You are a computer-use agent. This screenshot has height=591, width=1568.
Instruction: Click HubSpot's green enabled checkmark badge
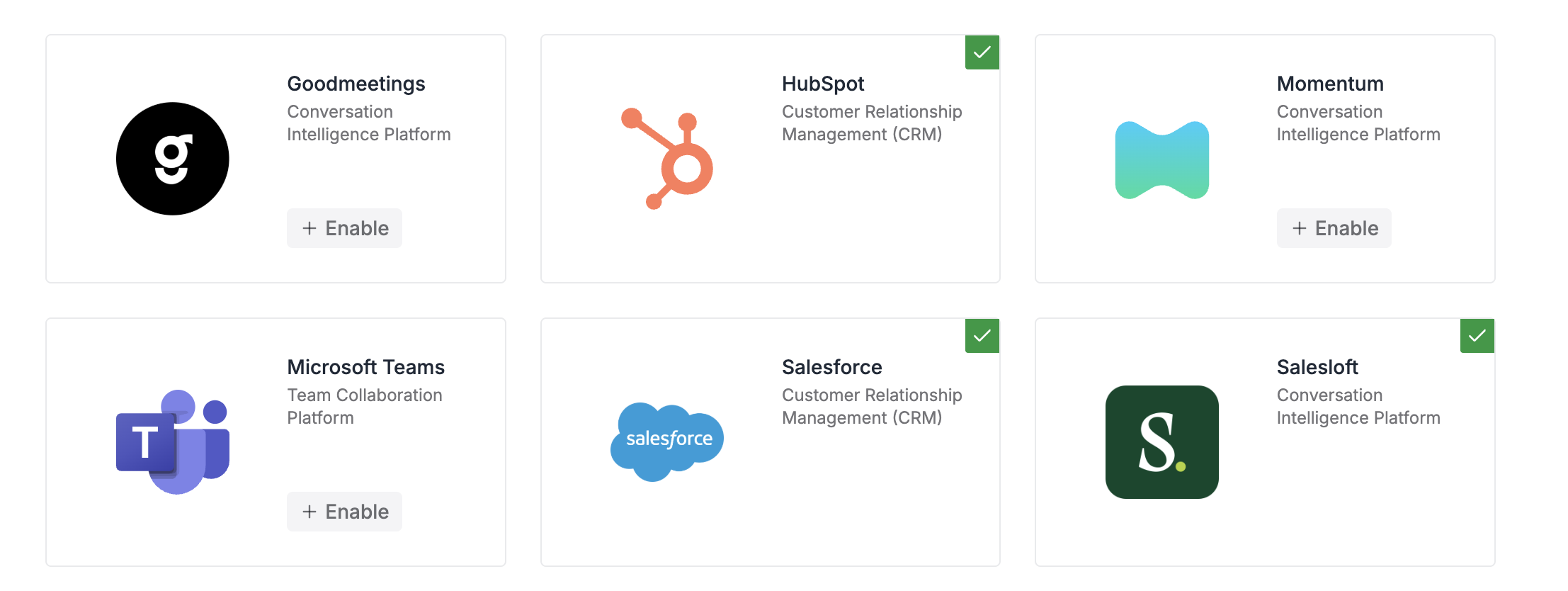tap(982, 52)
